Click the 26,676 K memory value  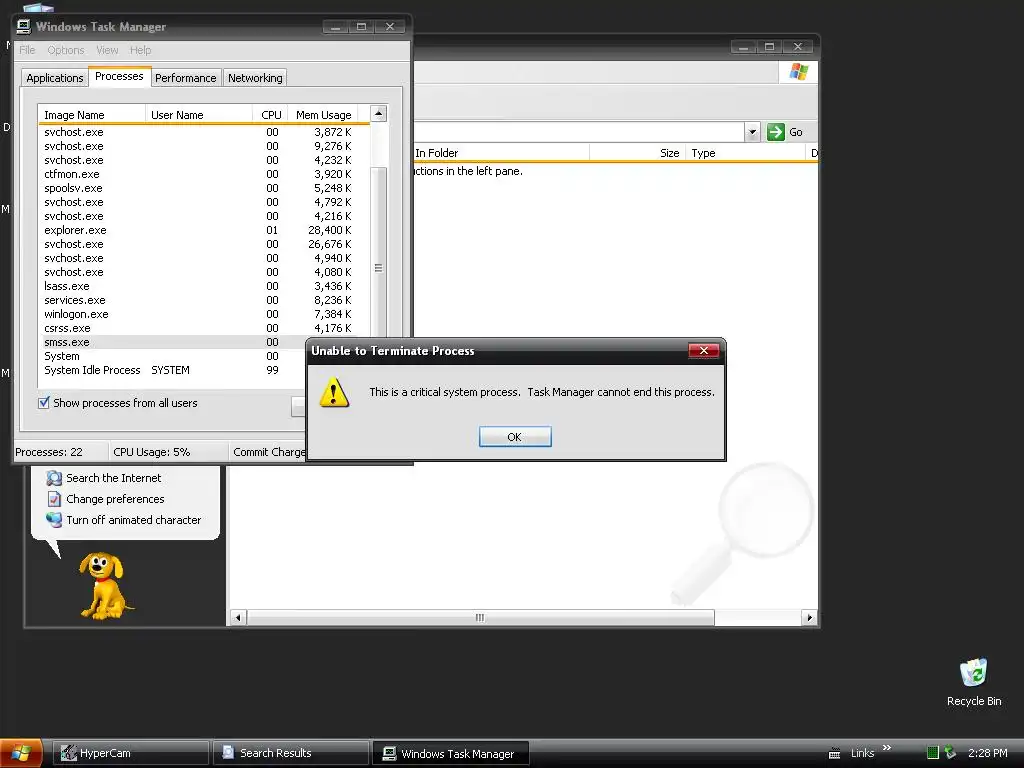tap(330, 244)
